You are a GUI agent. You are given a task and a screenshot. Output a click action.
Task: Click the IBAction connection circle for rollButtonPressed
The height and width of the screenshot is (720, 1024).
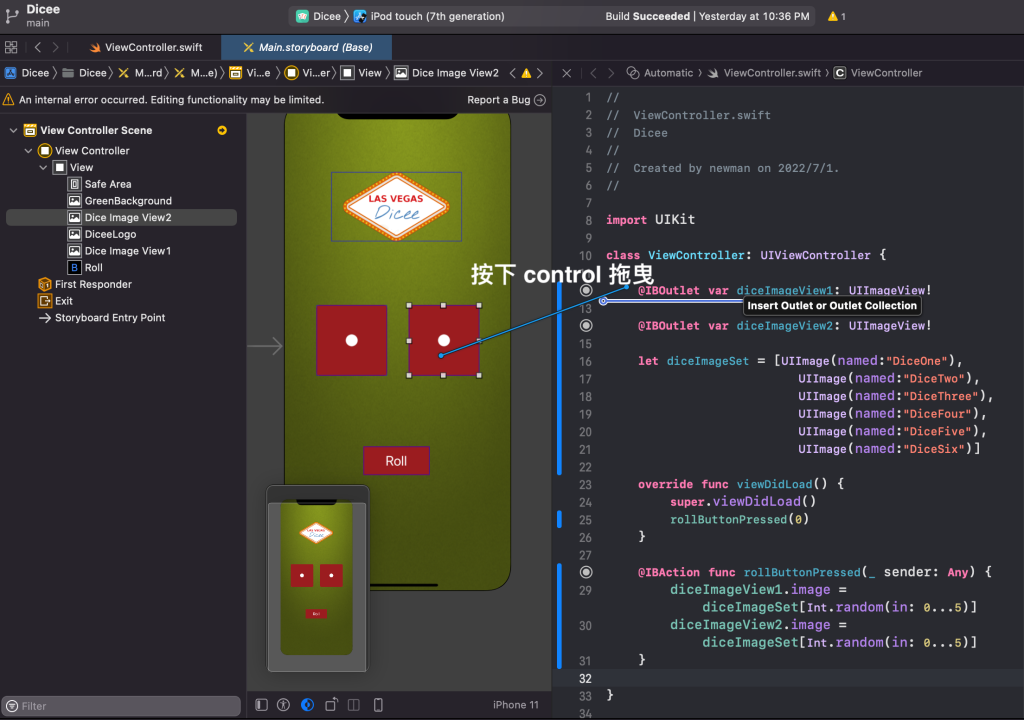(586, 572)
